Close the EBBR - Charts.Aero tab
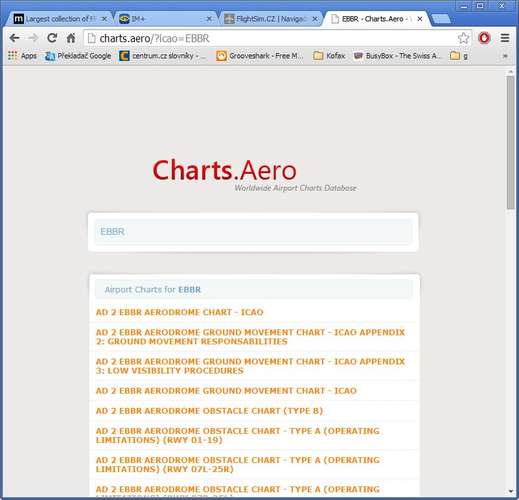Image resolution: width=519 pixels, height=500 pixels. click(x=420, y=19)
